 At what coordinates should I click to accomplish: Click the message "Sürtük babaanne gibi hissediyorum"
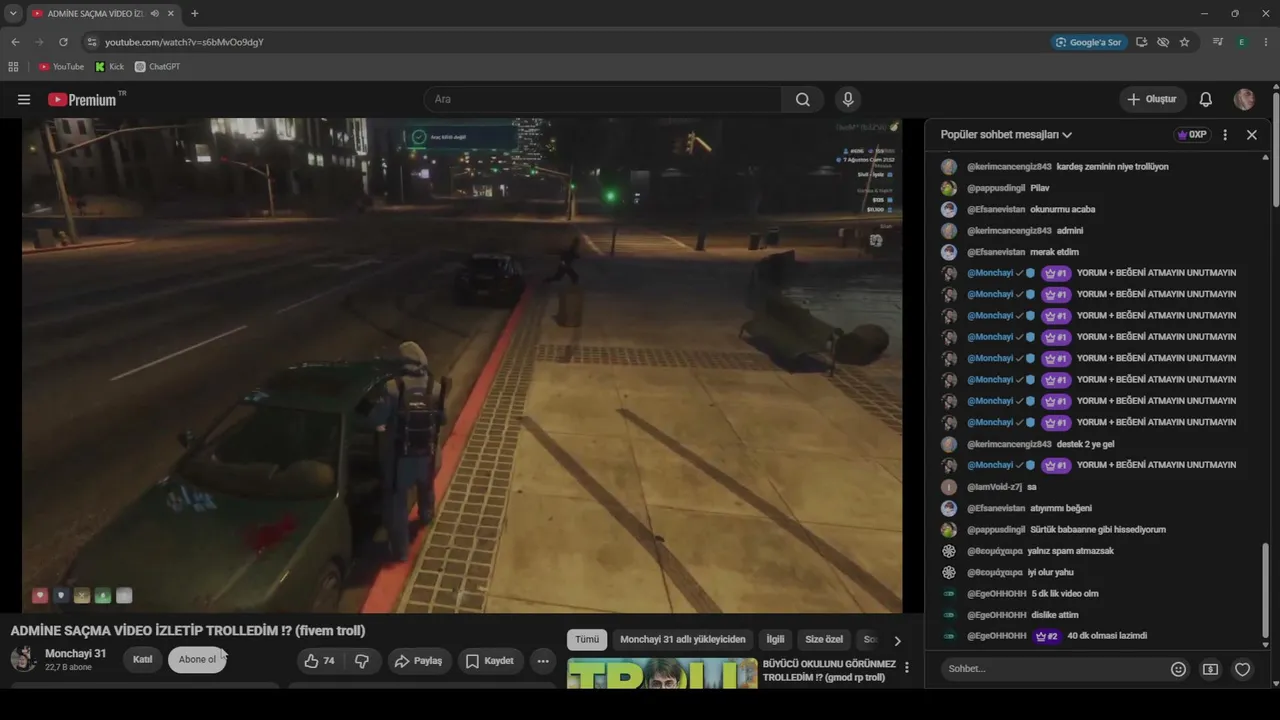[x=1098, y=530]
